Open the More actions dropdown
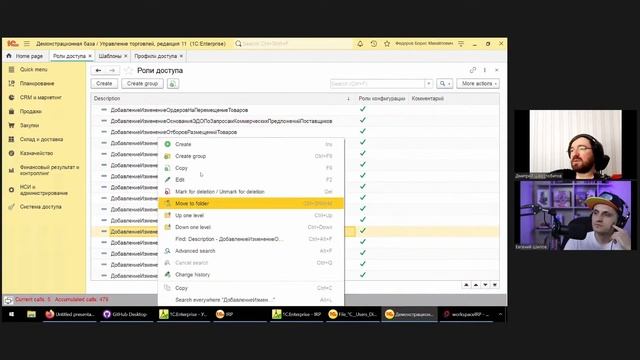This screenshot has width=640, height=360. 478,84
